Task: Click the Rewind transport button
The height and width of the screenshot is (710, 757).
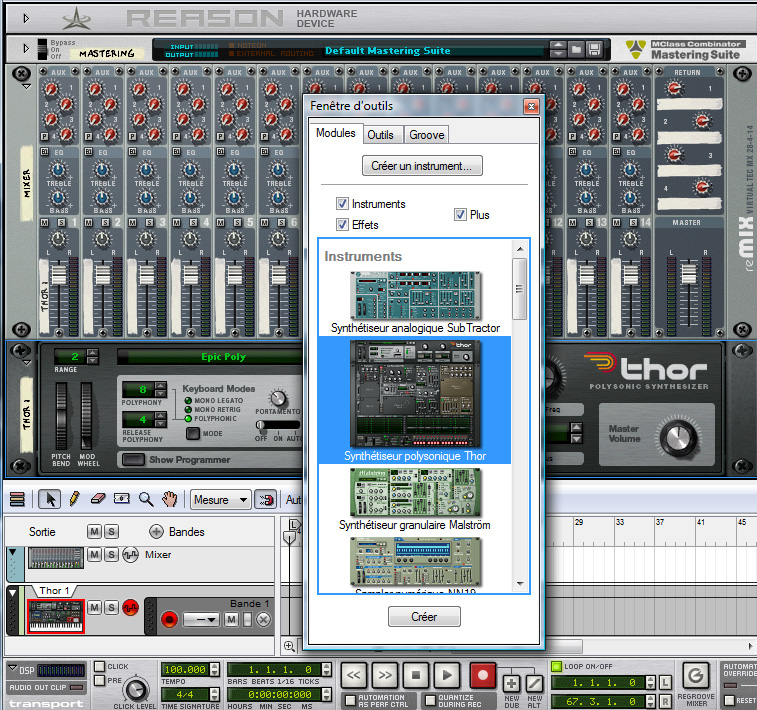Action: click(x=353, y=675)
